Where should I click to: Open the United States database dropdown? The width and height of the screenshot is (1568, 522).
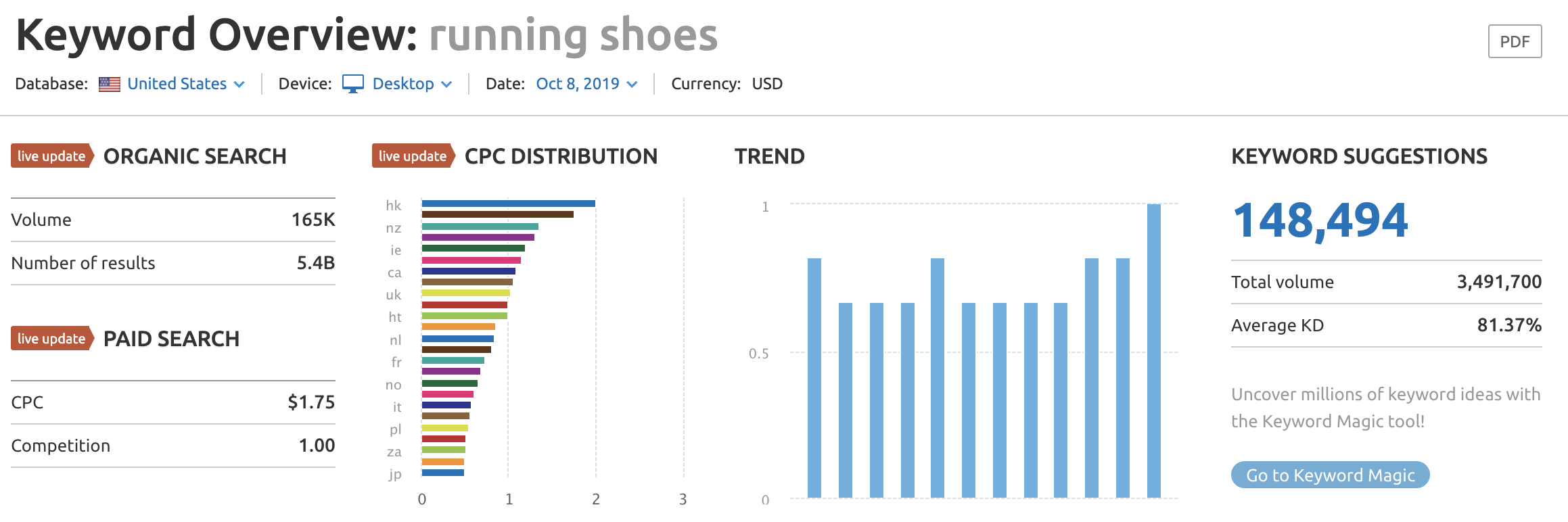pyautogui.click(x=185, y=84)
